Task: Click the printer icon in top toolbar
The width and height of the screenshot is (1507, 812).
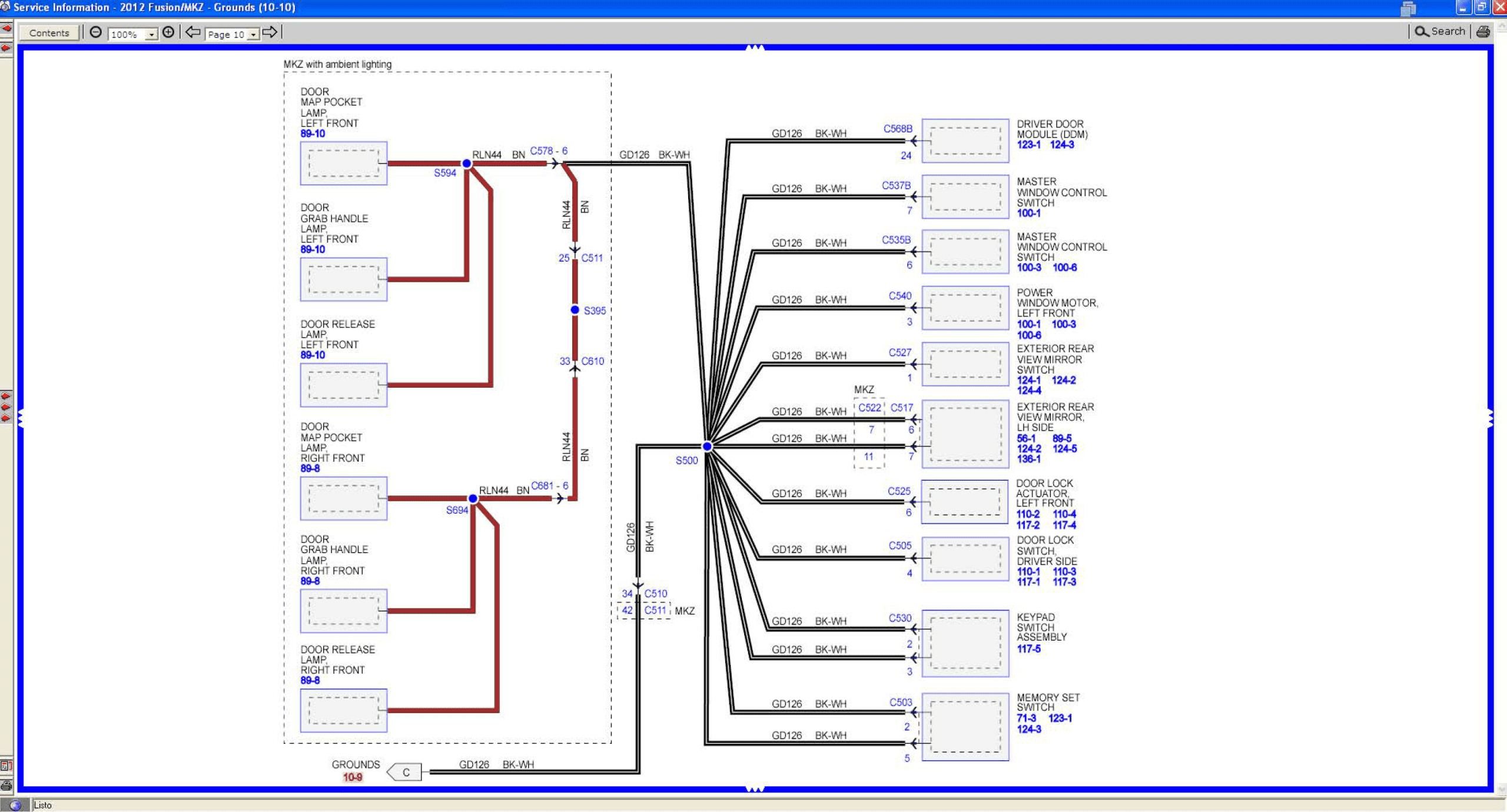Action: point(1483,32)
